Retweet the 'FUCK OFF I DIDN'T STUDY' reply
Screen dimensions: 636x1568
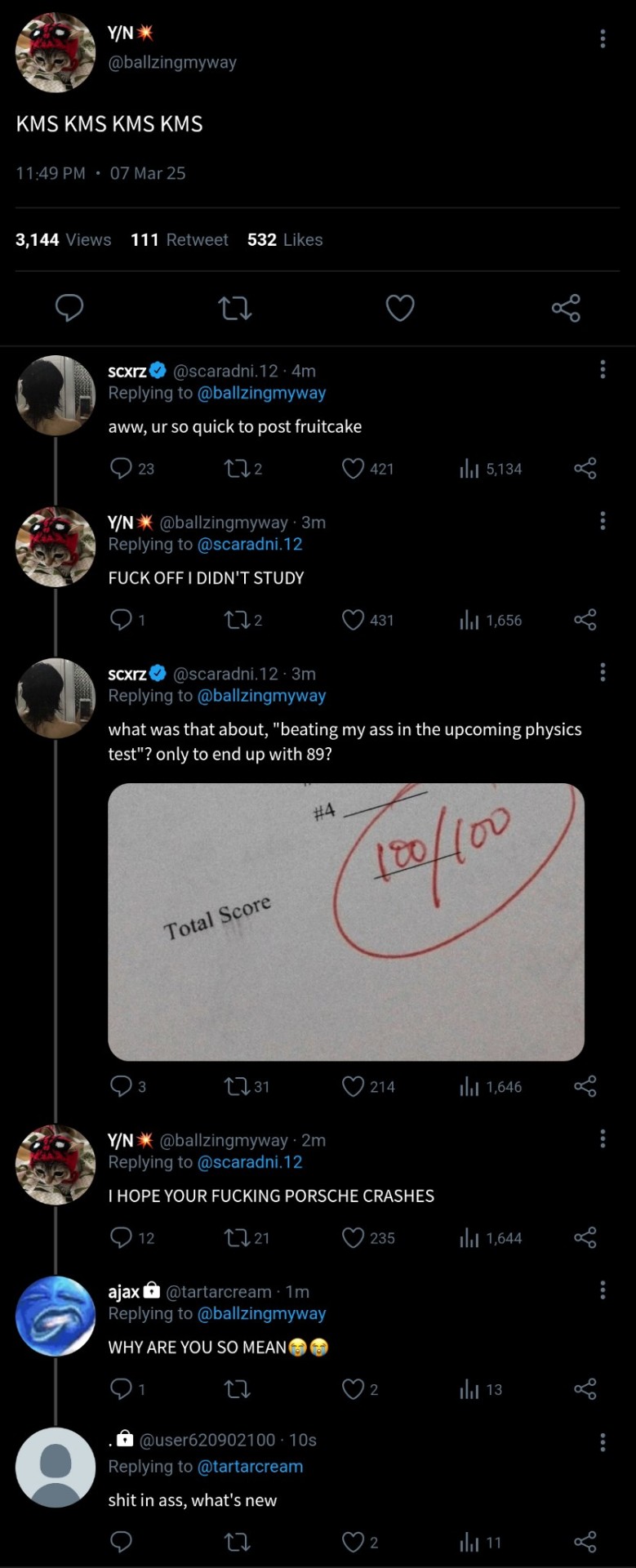click(237, 620)
